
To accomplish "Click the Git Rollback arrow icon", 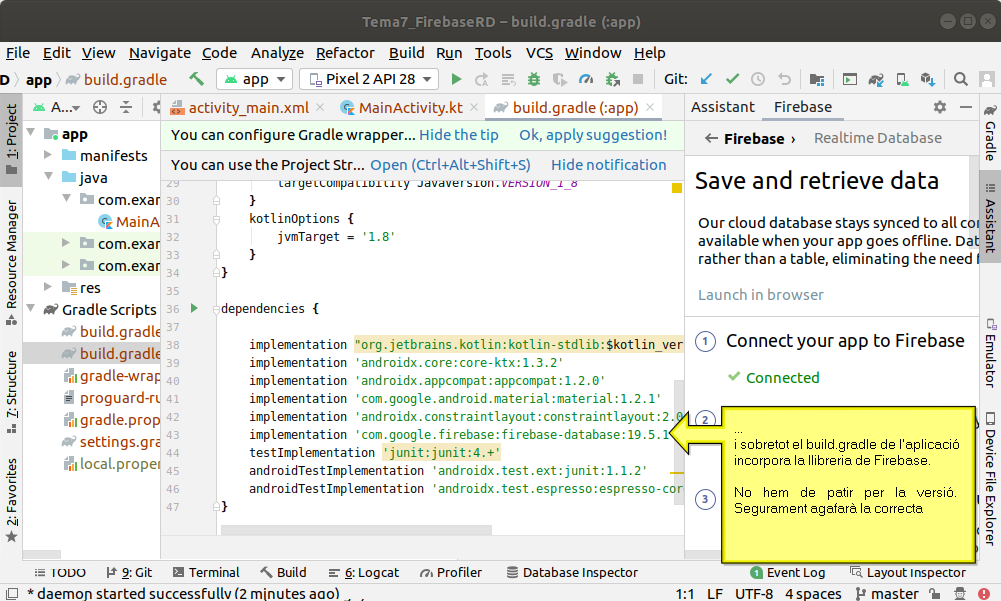I will click(x=784, y=79).
